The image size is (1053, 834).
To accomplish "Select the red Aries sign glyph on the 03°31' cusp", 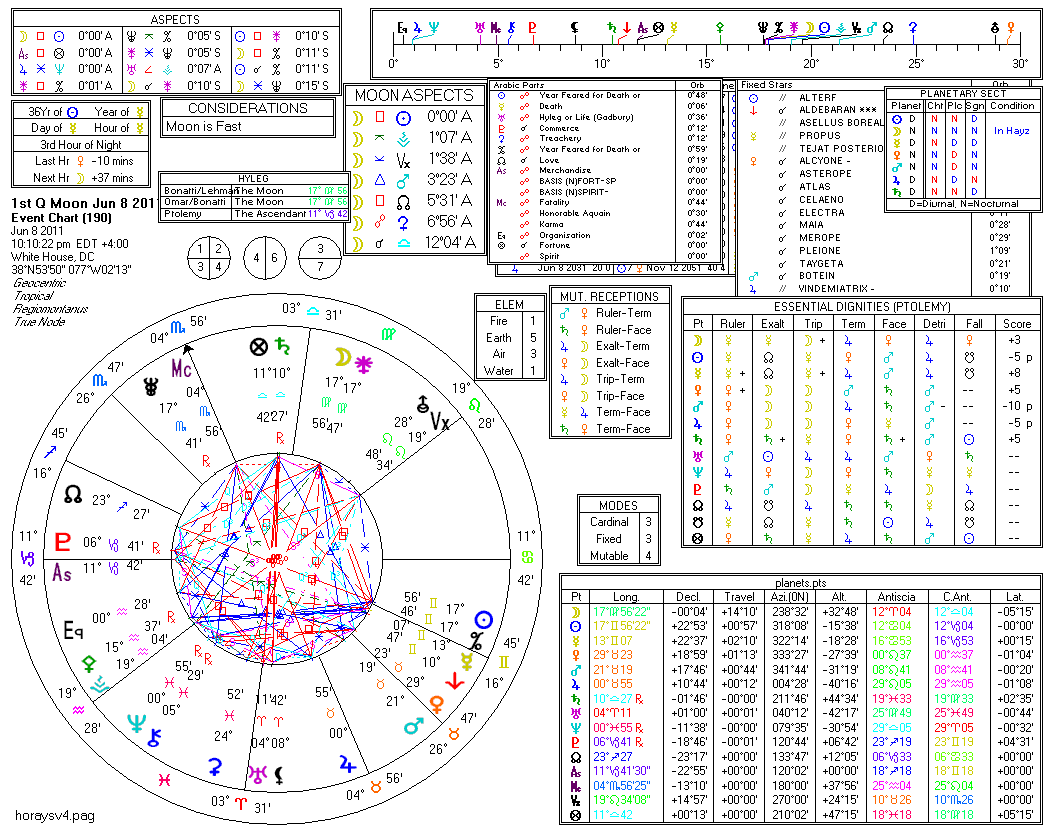I will click(x=240, y=804).
